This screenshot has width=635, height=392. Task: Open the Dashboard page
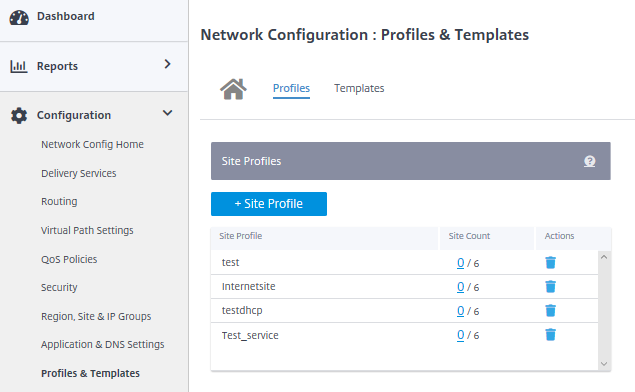66,16
